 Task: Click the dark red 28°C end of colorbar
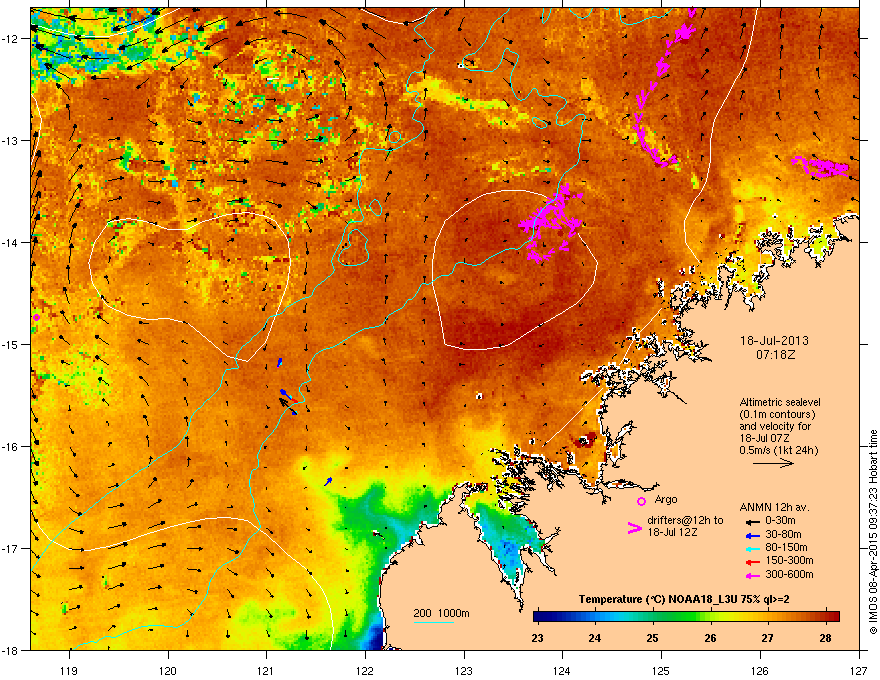pyautogui.click(x=833, y=617)
